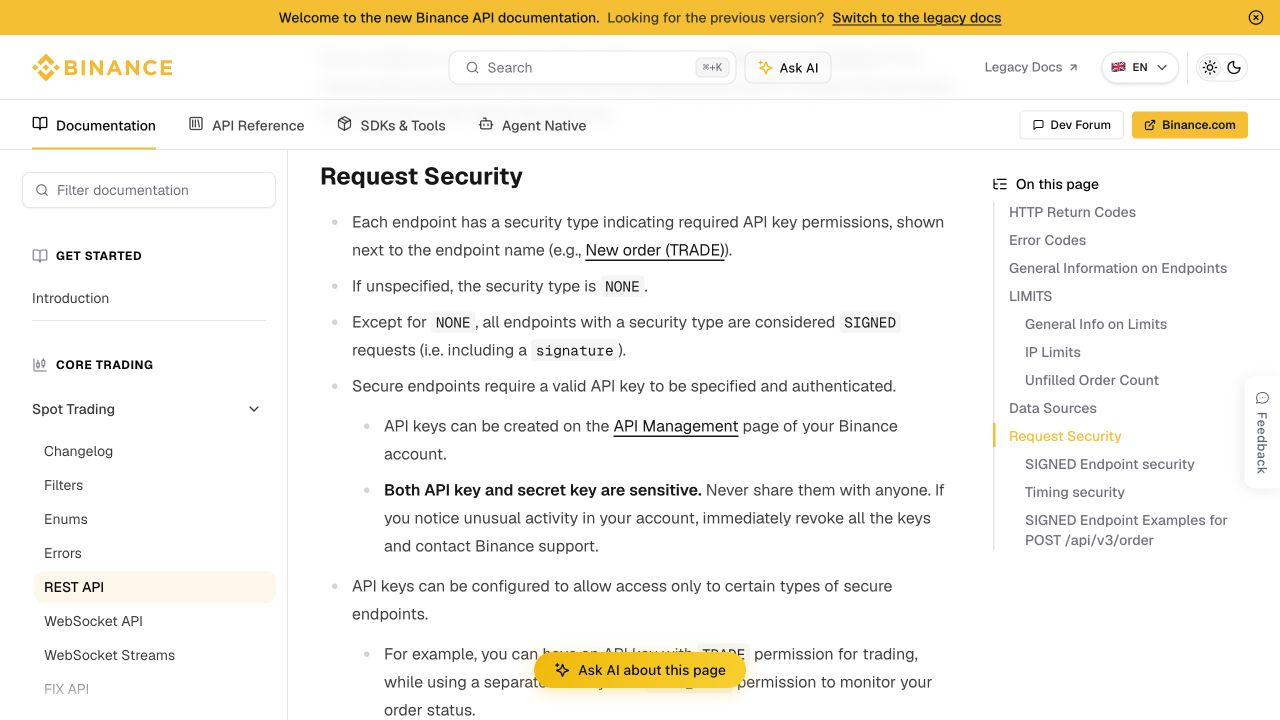Image resolution: width=1280 pixels, height=720 pixels.
Task: Jump to SIGNED Endpoint Examples for POST
Action: pyautogui.click(x=1126, y=530)
